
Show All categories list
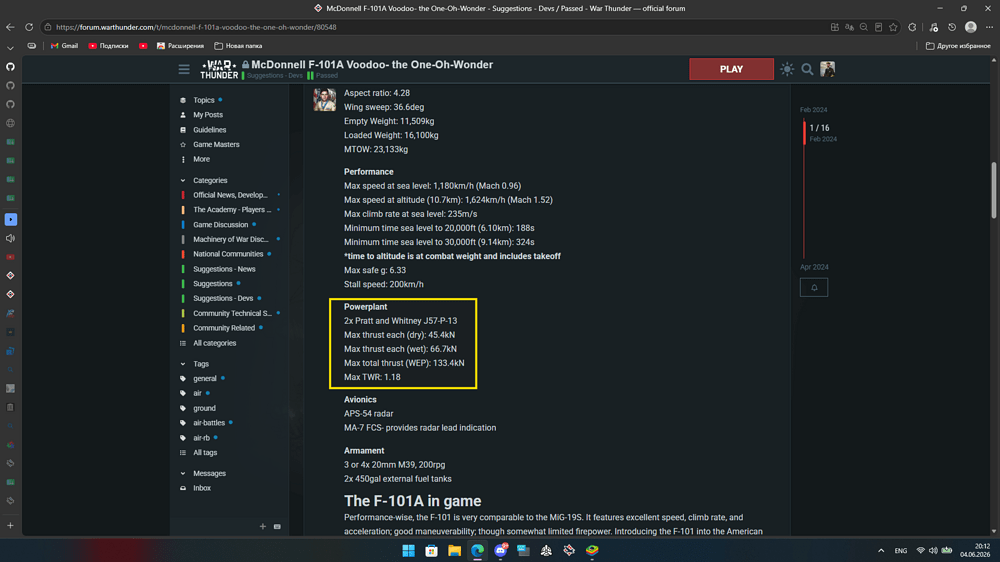[x=214, y=343]
